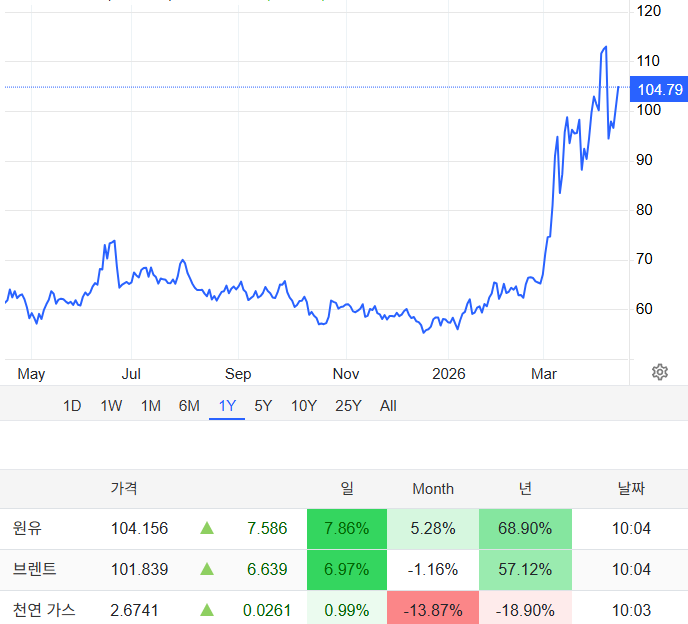Click green up arrow in 브렌트 row
This screenshot has width=688, height=624.
[x=207, y=569]
